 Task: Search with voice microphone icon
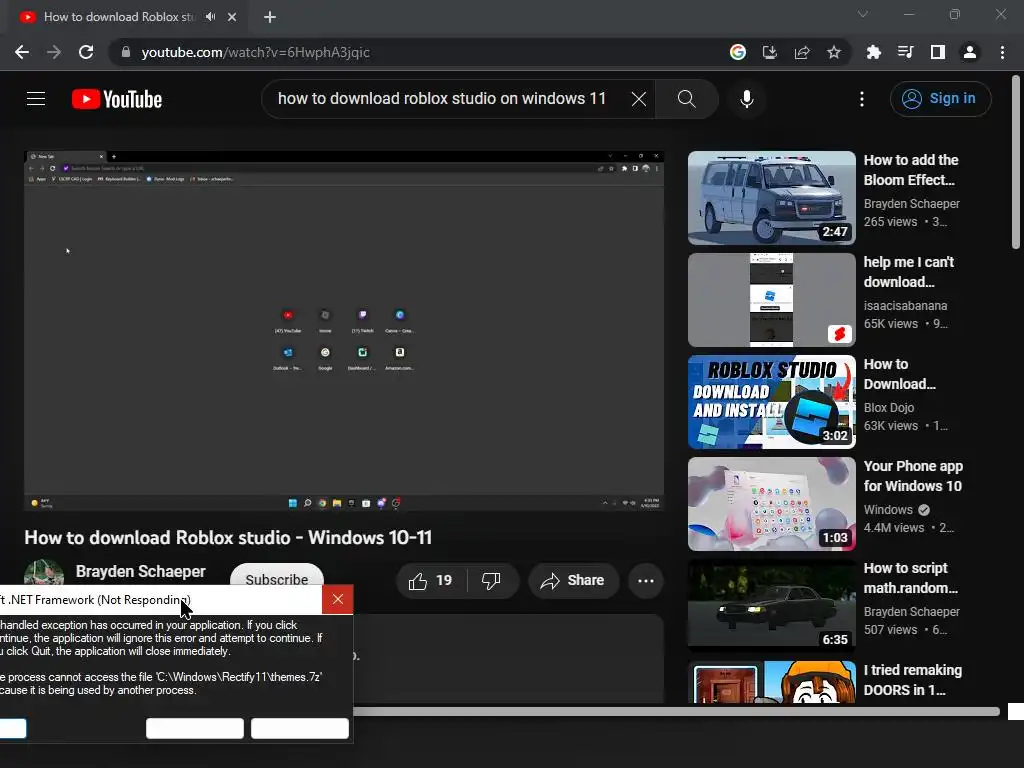747,99
